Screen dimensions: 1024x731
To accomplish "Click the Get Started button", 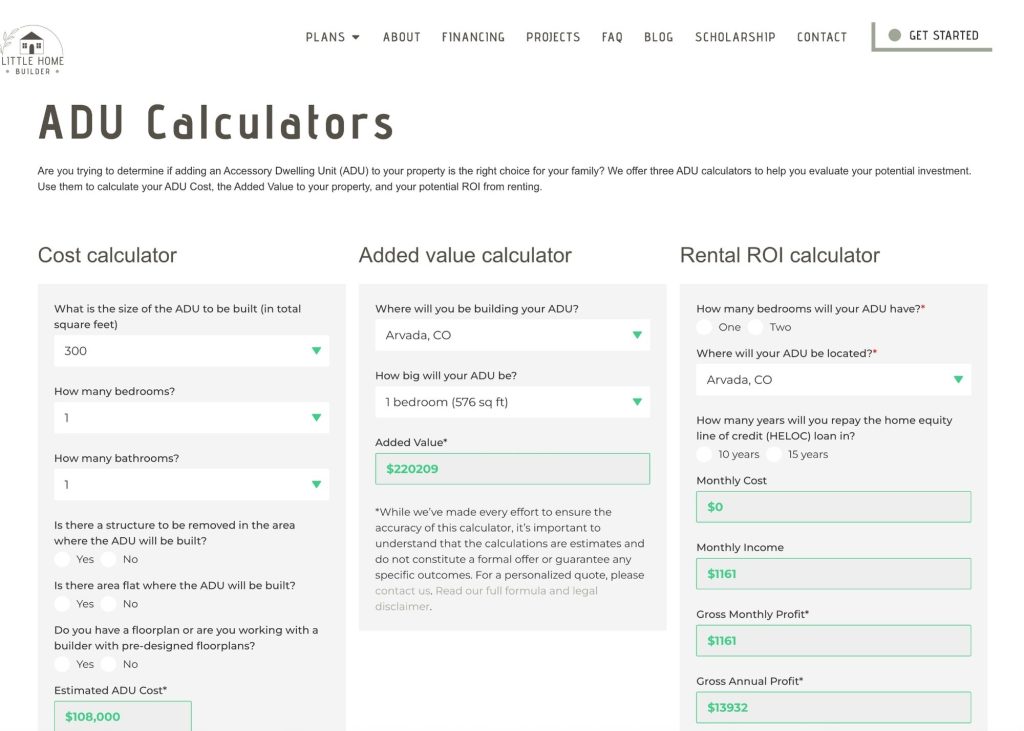I will point(932,36).
